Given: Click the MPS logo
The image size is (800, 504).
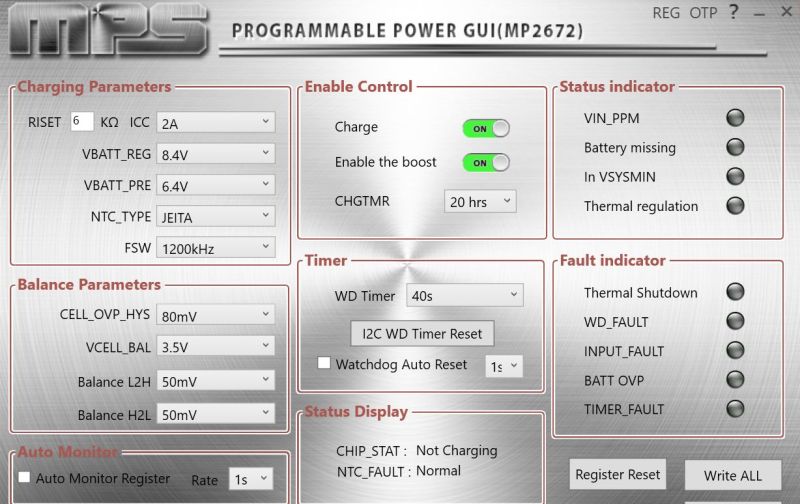Looking at the screenshot, I should point(108,30).
